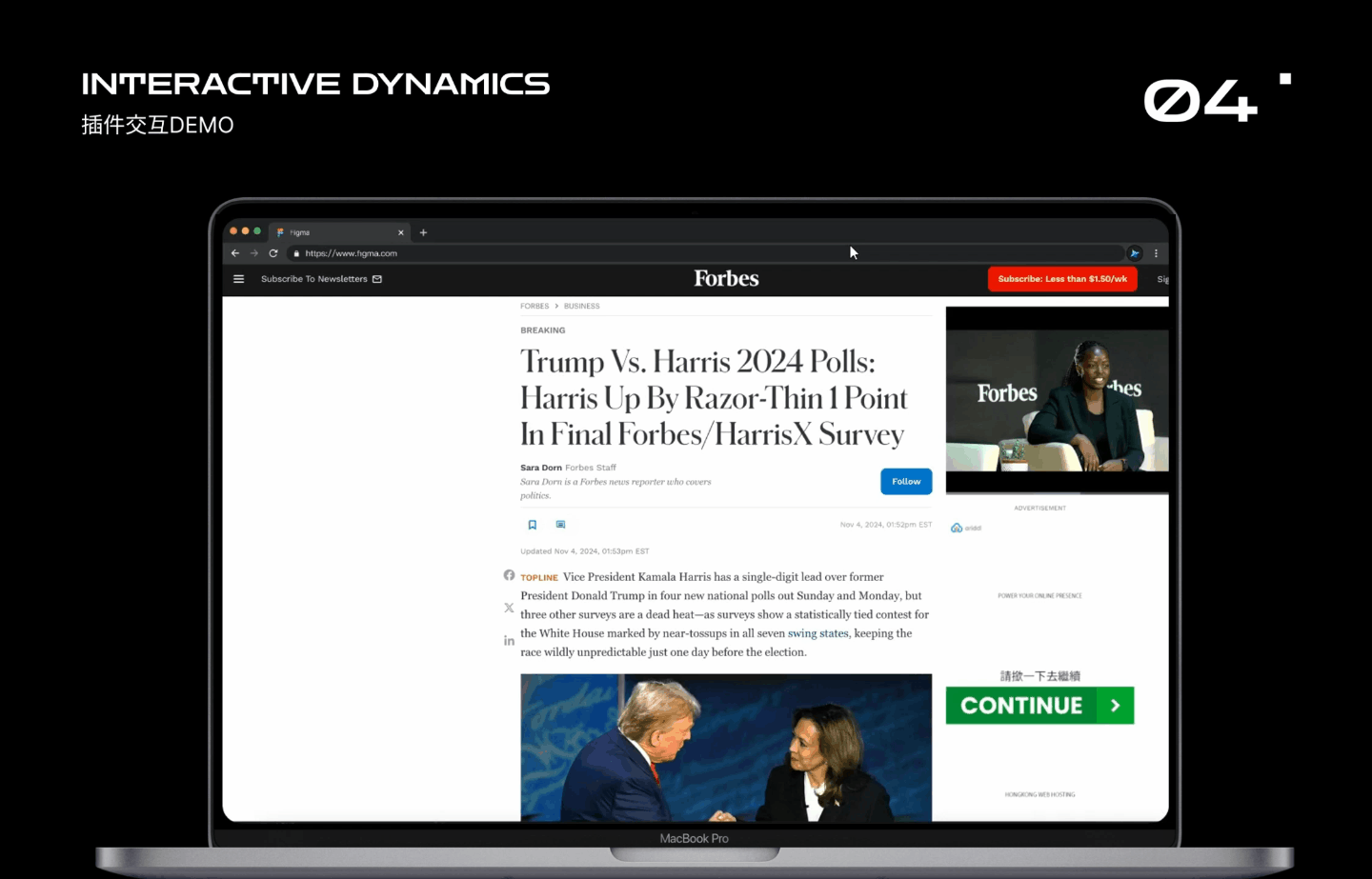This screenshot has height=879, width=1372.
Task: Reload the page with the refresh icon
Action: point(273,253)
